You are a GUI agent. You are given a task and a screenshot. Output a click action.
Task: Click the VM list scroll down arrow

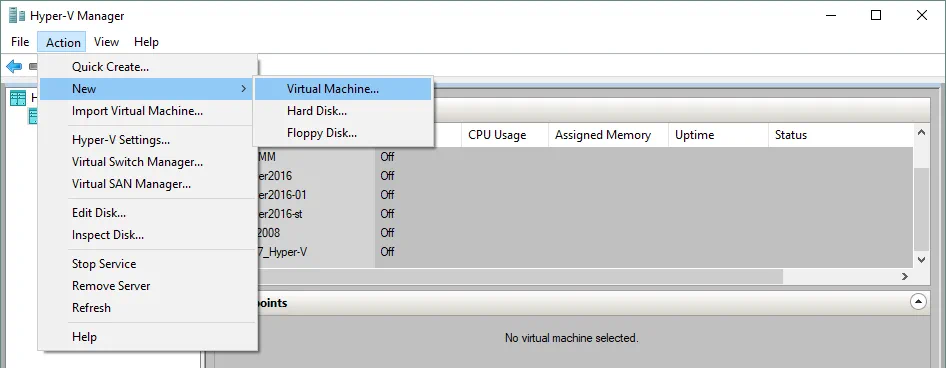[x=921, y=259]
